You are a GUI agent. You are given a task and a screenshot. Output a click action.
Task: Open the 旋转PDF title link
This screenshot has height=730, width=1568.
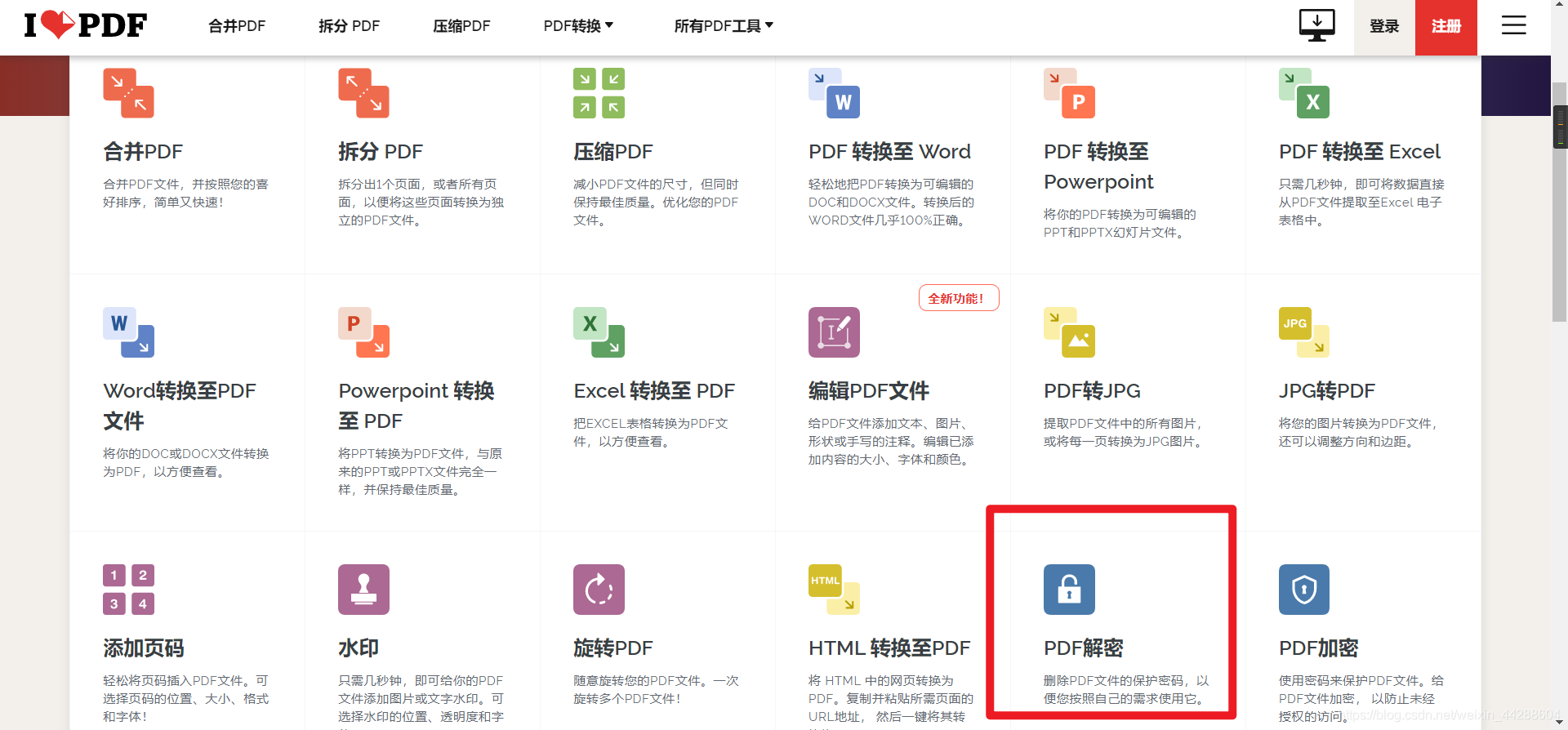[x=613, y=648]
